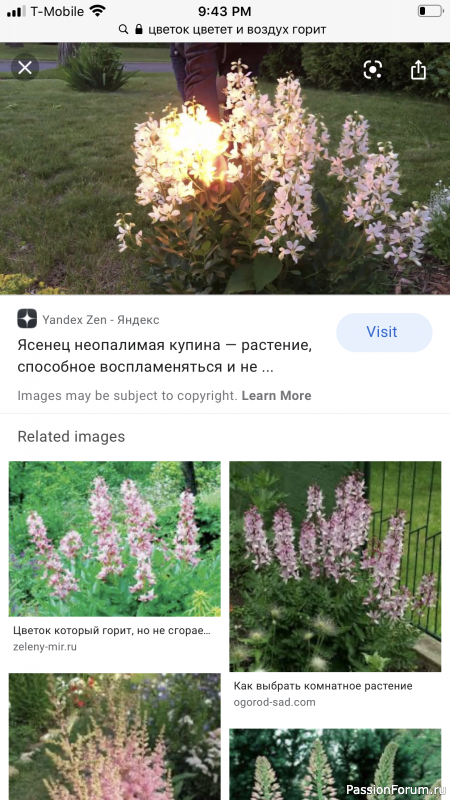Tap the battery indicator in status bar
450x800 pixels.
tap(430, 11)
